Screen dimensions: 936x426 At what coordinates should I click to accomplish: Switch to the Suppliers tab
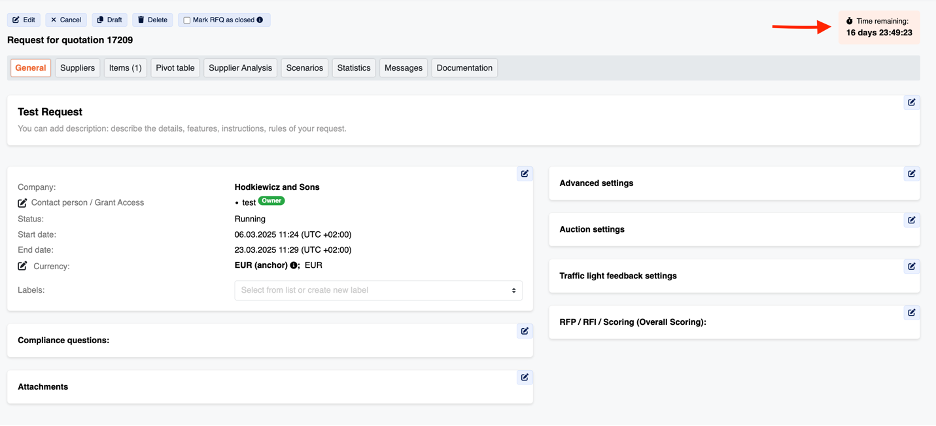[78, 68]
